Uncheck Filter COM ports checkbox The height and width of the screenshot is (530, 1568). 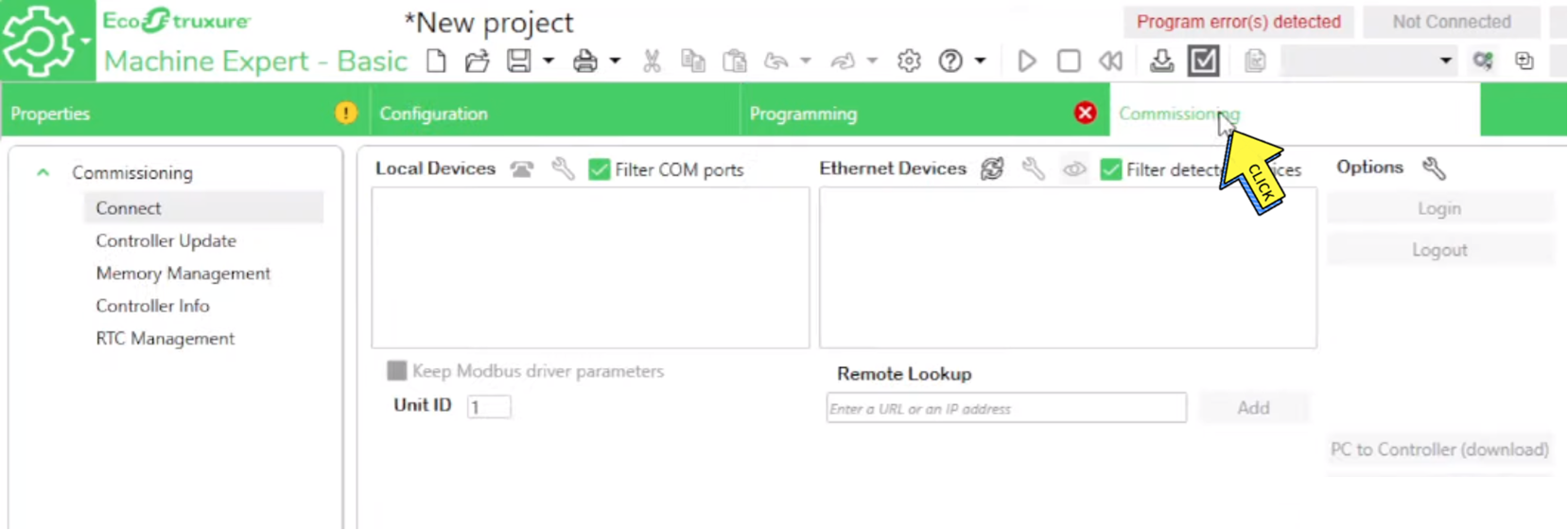point(599,169)
